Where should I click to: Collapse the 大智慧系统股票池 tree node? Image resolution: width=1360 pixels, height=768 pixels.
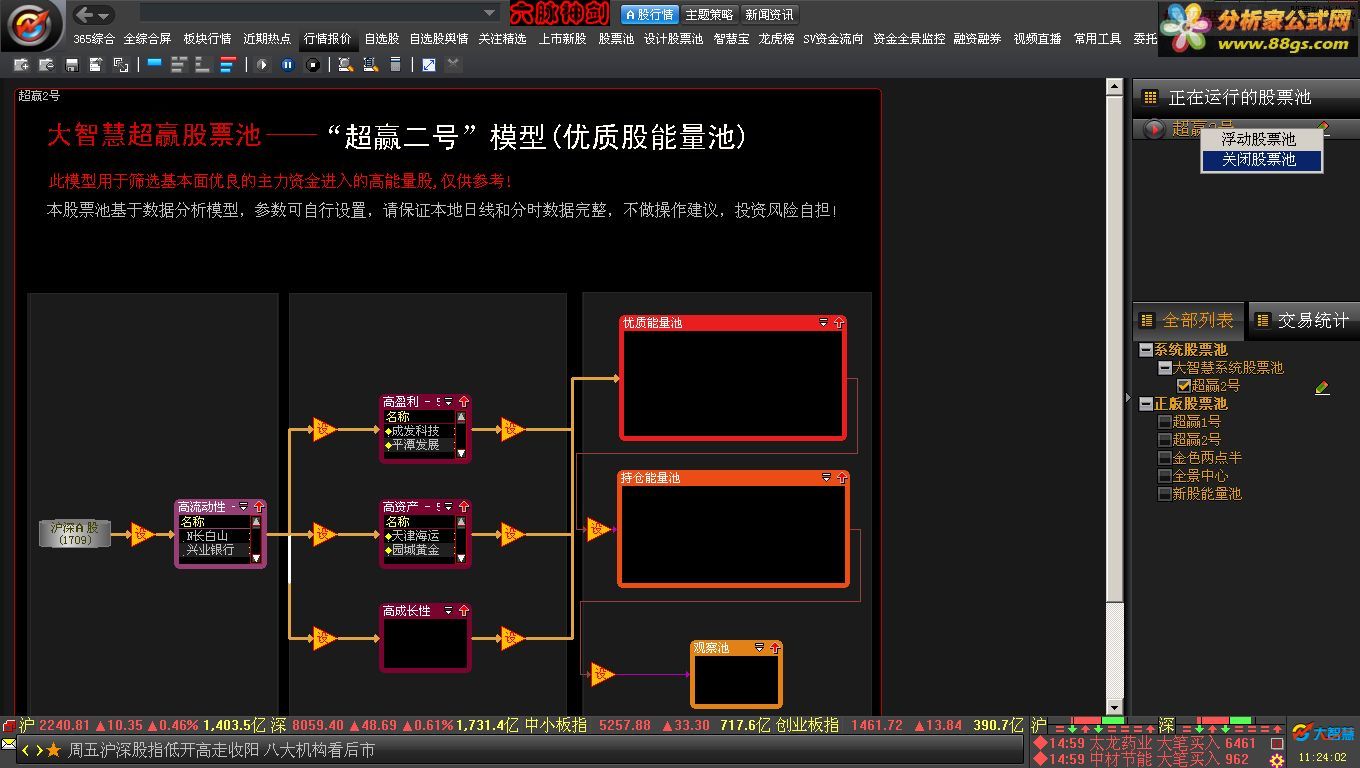1164,368
